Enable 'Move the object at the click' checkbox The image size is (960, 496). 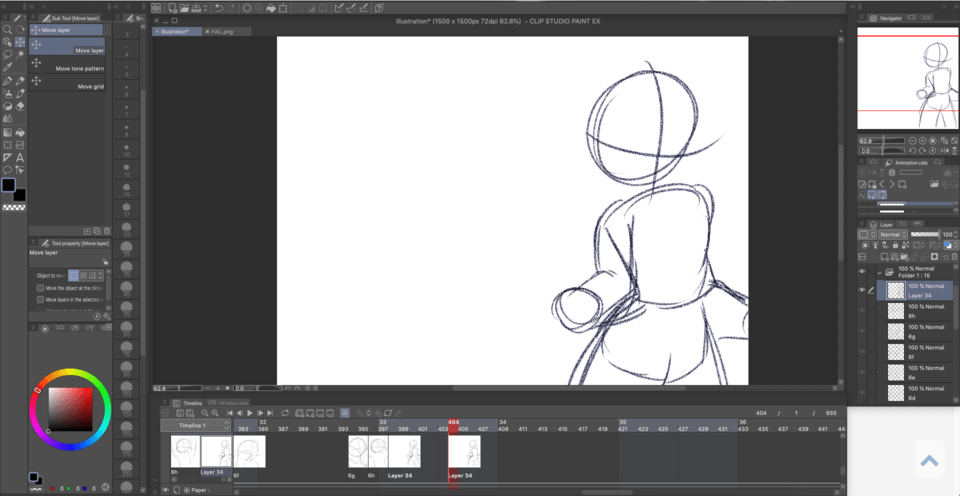[x=40, y=288]
